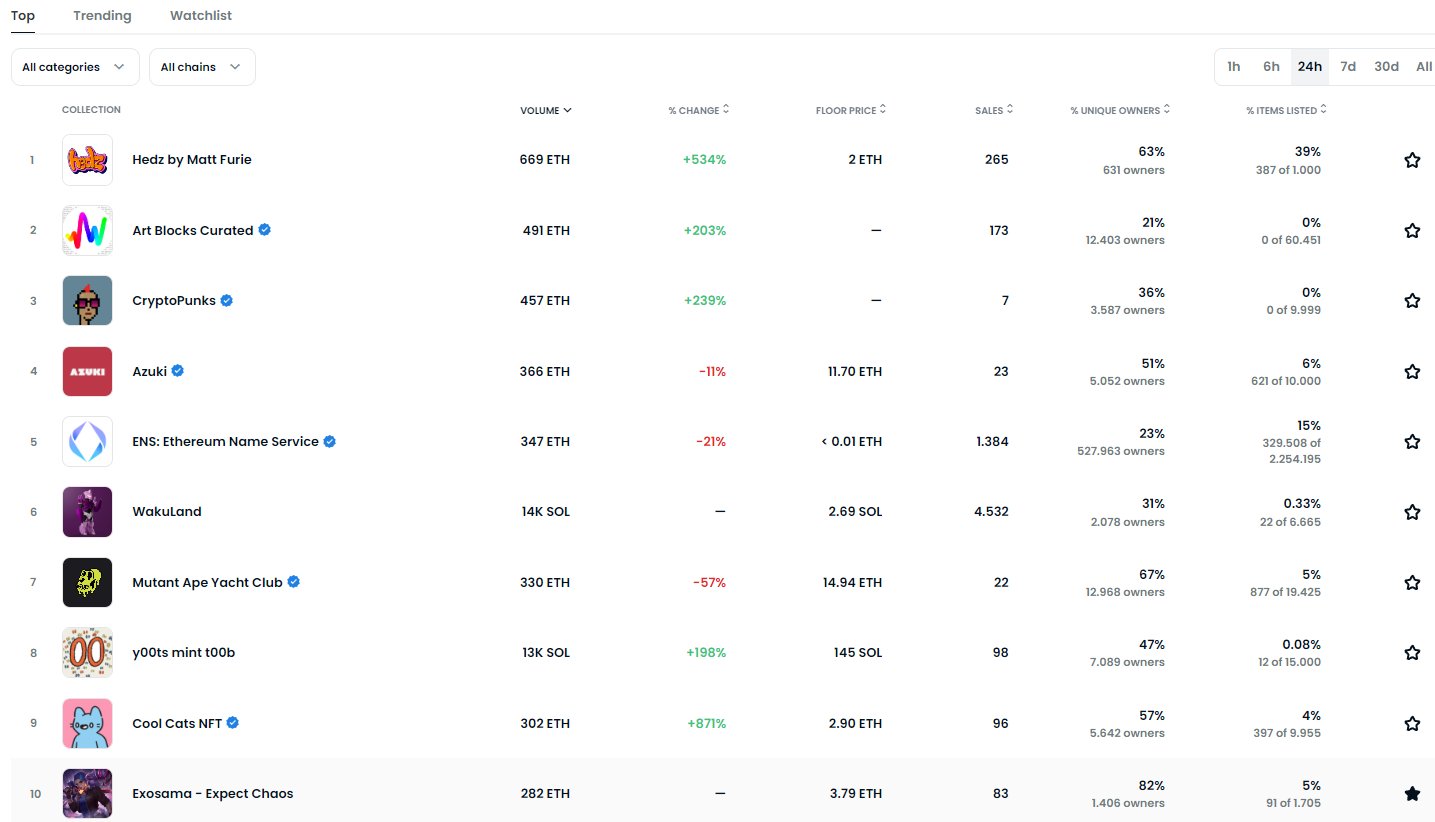
Task: Click the 527.963 owners text
Action: click(x=1121, y=451)
